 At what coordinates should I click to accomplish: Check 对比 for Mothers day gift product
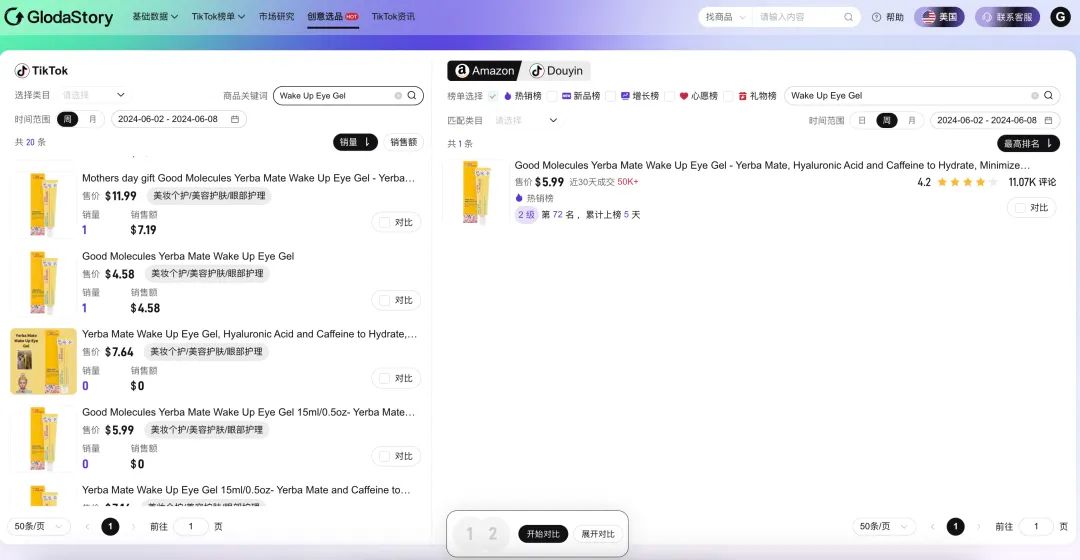[384, 222]
